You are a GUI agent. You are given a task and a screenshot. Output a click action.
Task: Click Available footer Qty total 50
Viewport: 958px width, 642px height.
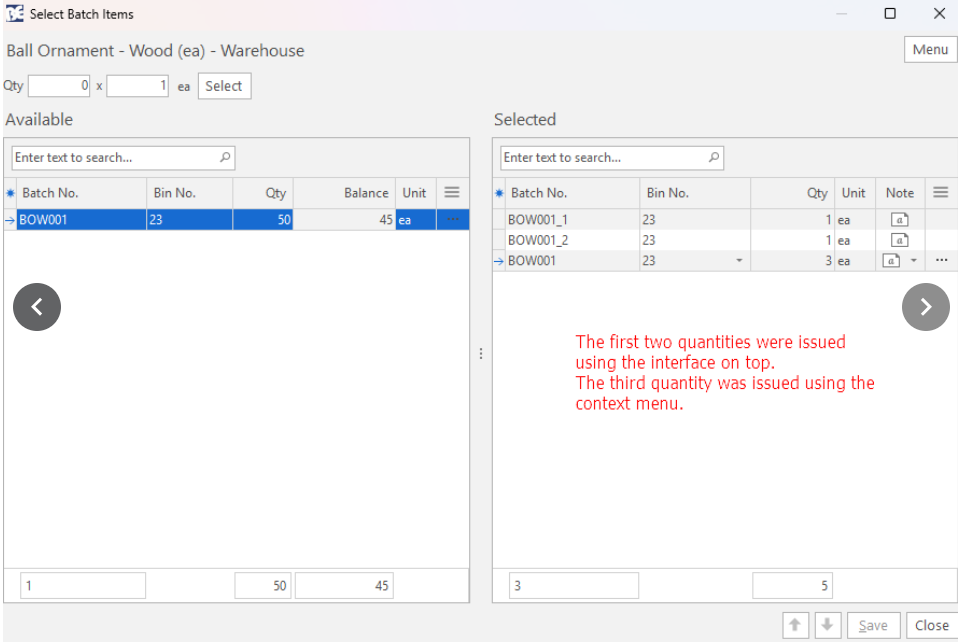pos(263,586)
